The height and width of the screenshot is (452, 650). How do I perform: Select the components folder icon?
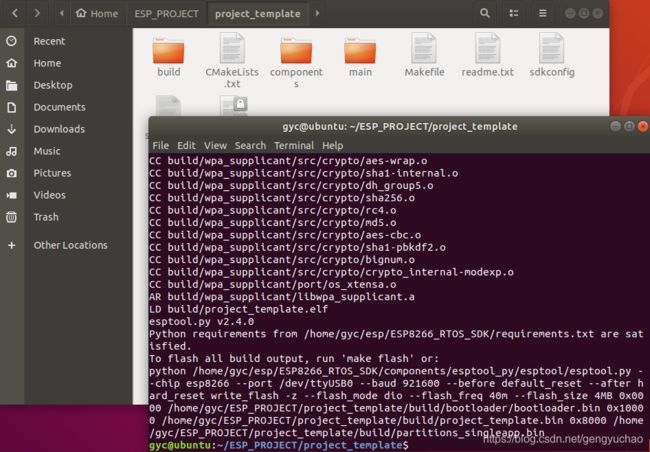click(296, 50)
